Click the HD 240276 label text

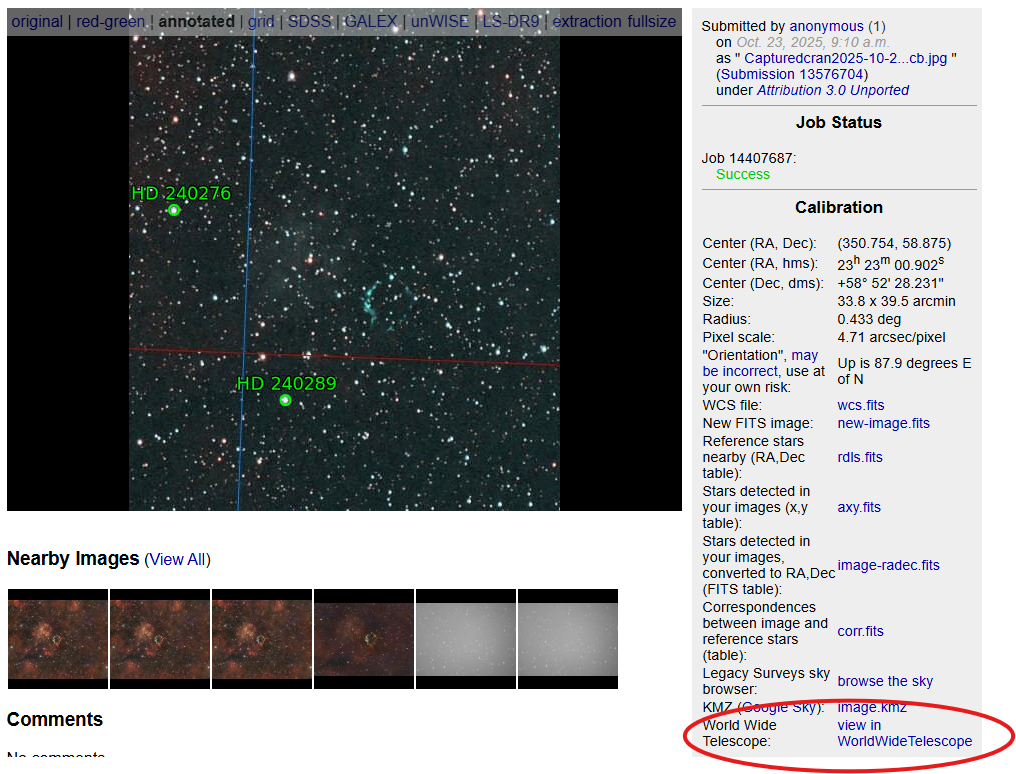[x=181, y=193]
